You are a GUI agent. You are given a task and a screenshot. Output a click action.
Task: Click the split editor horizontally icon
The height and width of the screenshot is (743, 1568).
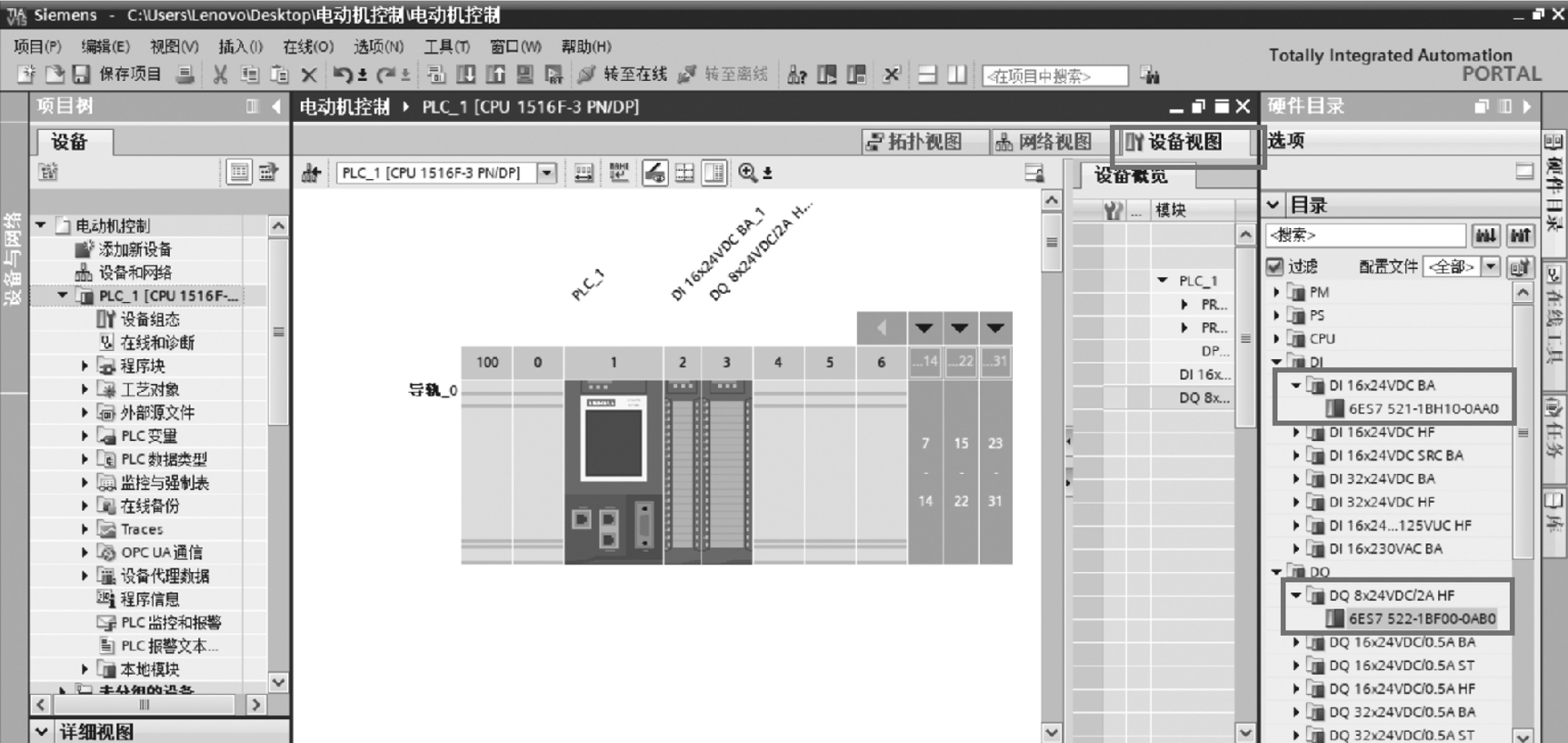927,75
